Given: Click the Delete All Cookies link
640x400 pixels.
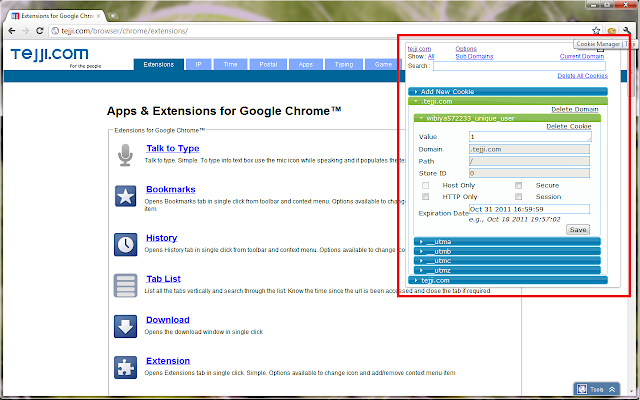Looking at the screenshot, I should coord(582,76).
